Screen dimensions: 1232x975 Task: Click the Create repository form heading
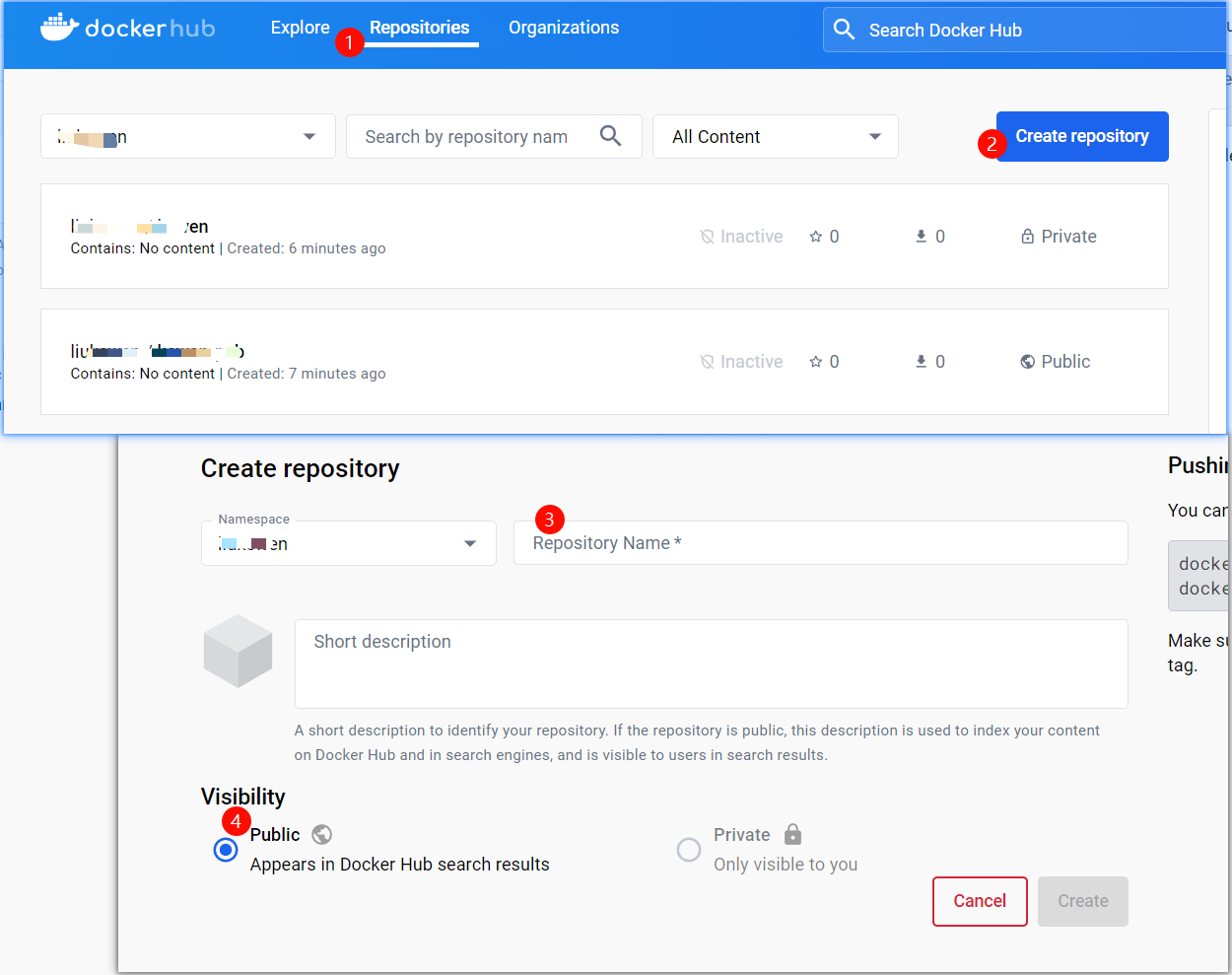(301, 468)
